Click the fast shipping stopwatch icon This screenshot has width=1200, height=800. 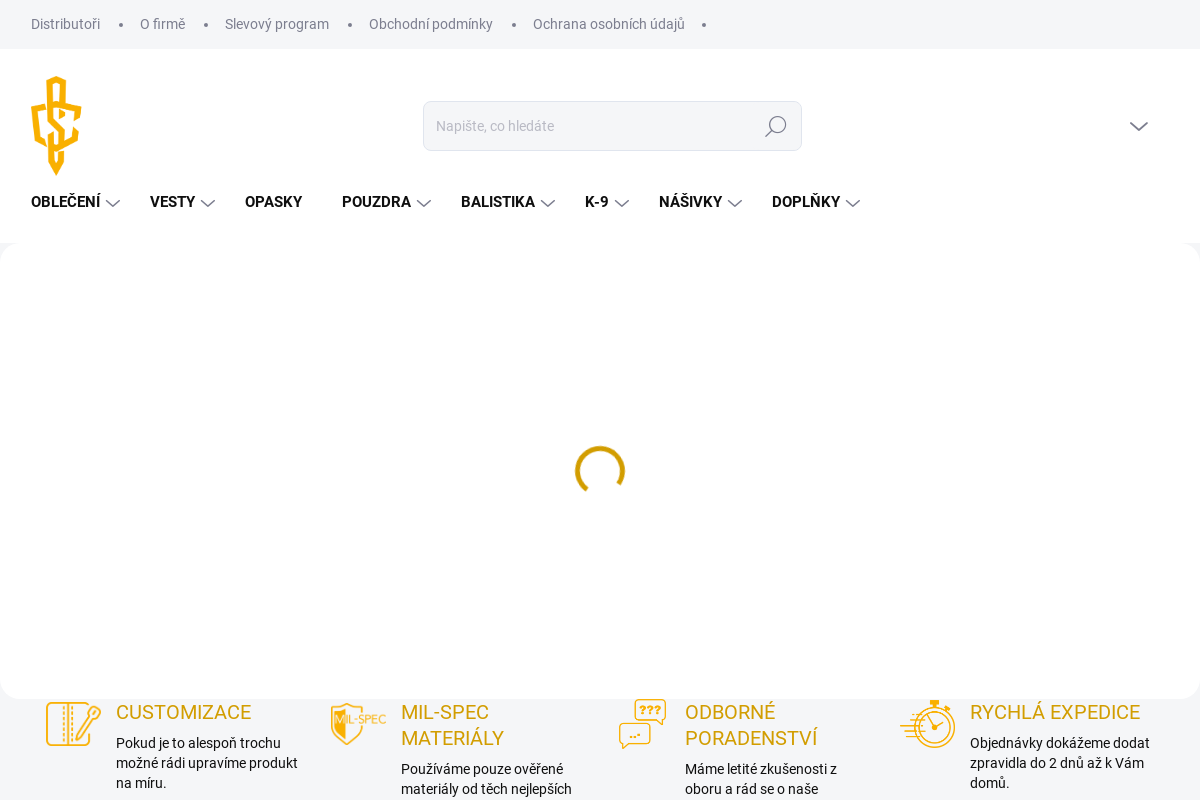coord(928,724)
